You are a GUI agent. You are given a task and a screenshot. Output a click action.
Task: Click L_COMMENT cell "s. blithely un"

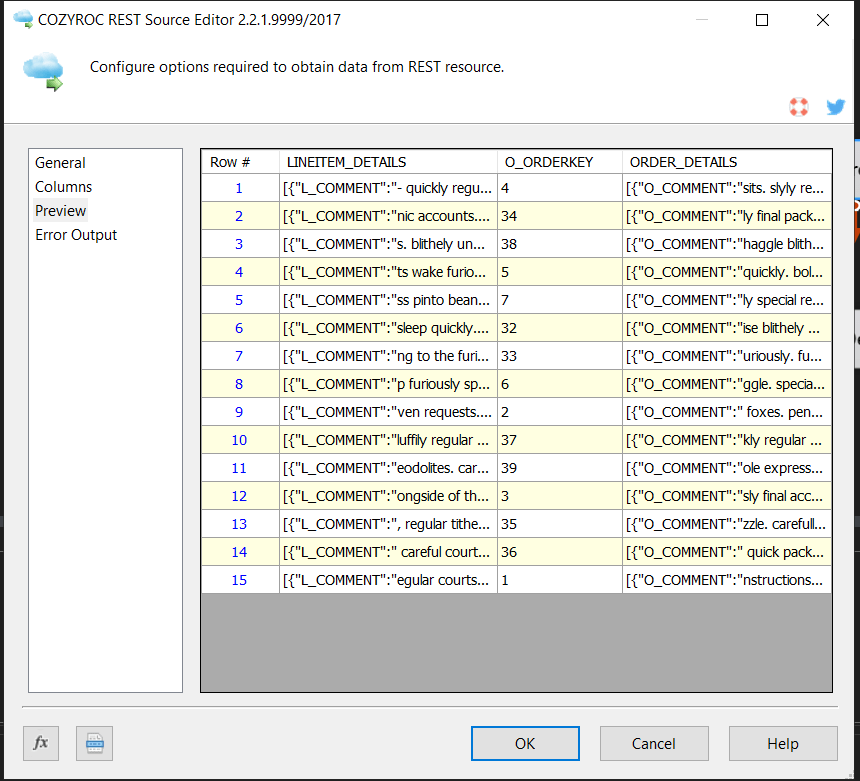pyautogui.click(x=388, y=244)
